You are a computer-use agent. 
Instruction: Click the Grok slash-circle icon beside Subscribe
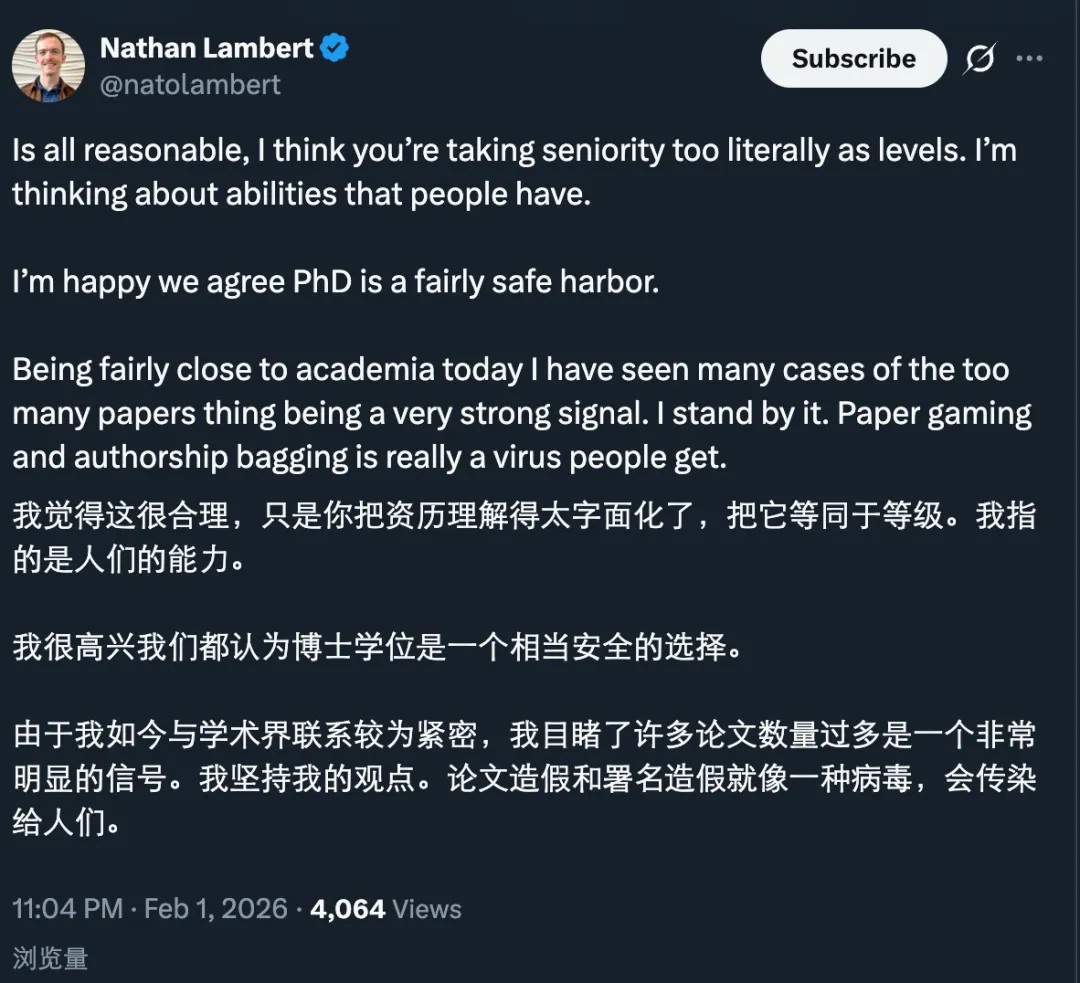980,58
